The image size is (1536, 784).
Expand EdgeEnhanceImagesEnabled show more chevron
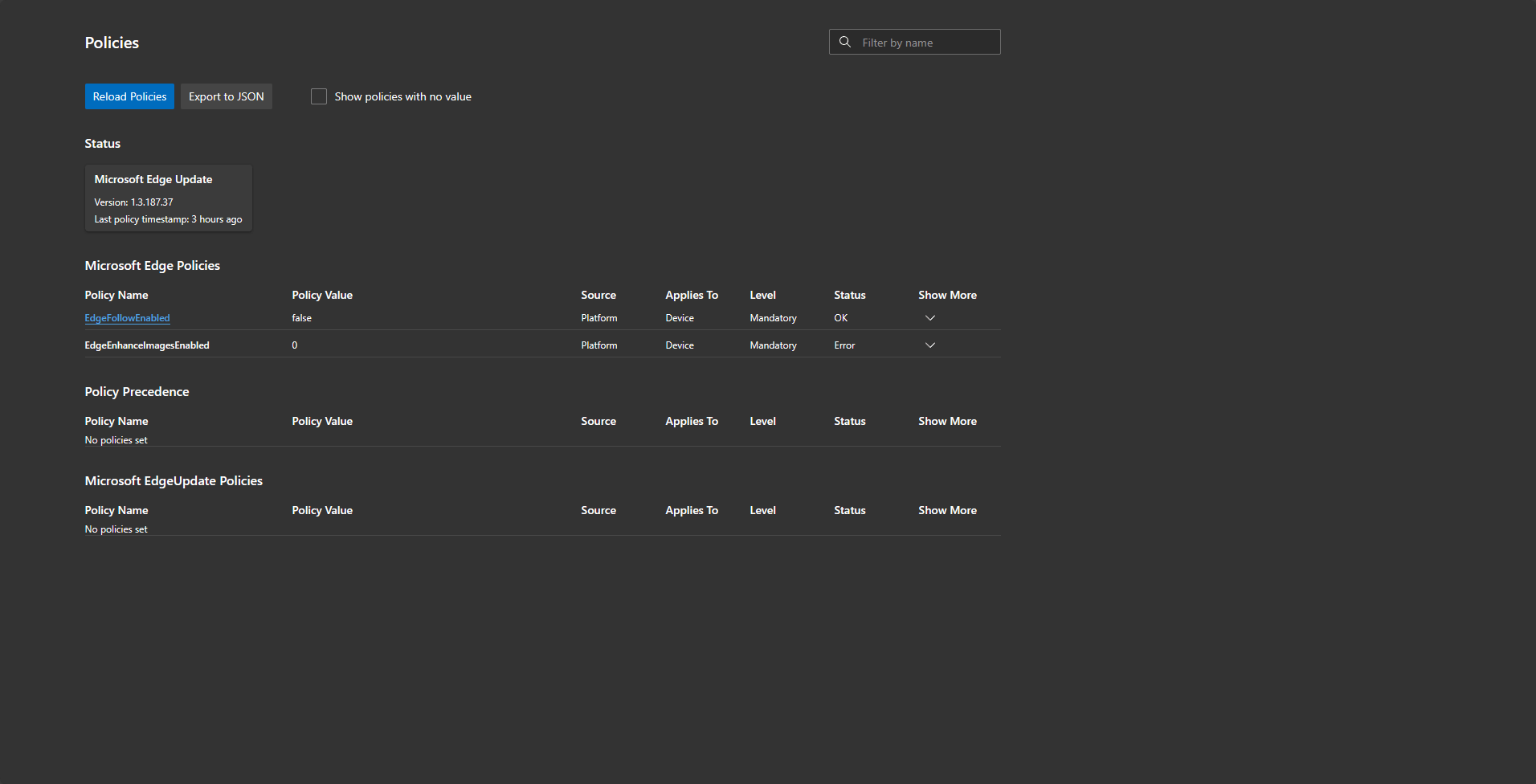[x=930, y=345]
